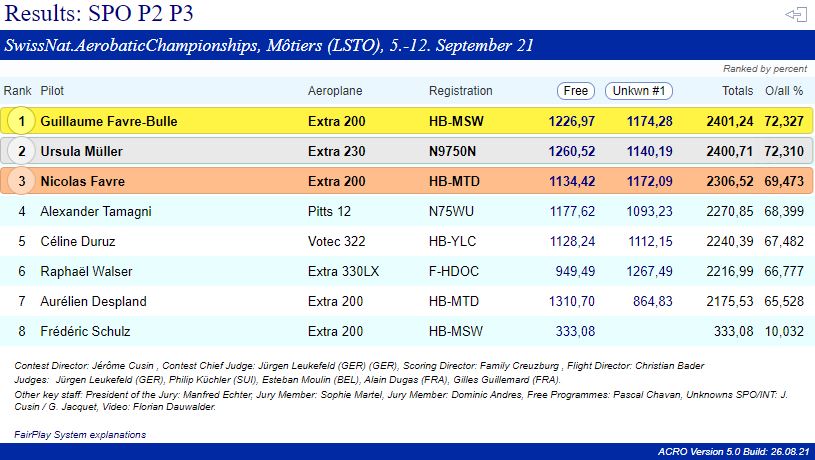Open the Free programme results button
The height and width of the screenshot is (460, 815).
pos(576,91)
